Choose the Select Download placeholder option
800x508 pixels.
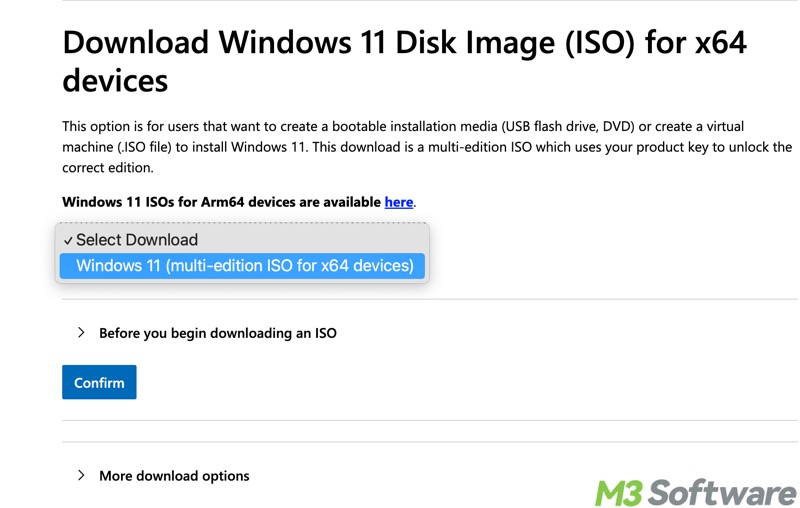click(137, 240)
